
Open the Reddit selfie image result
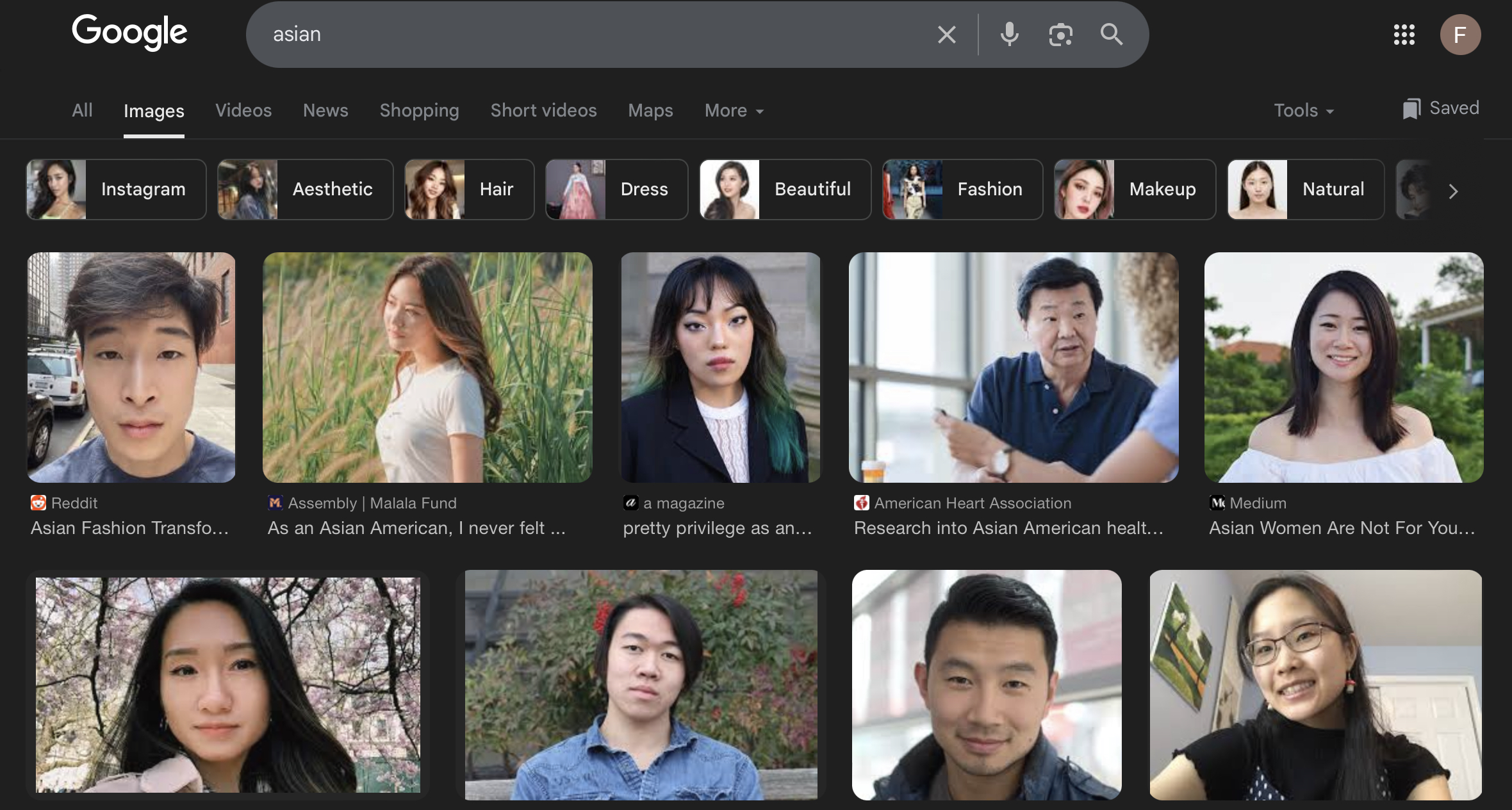click(x=131, y=367)
